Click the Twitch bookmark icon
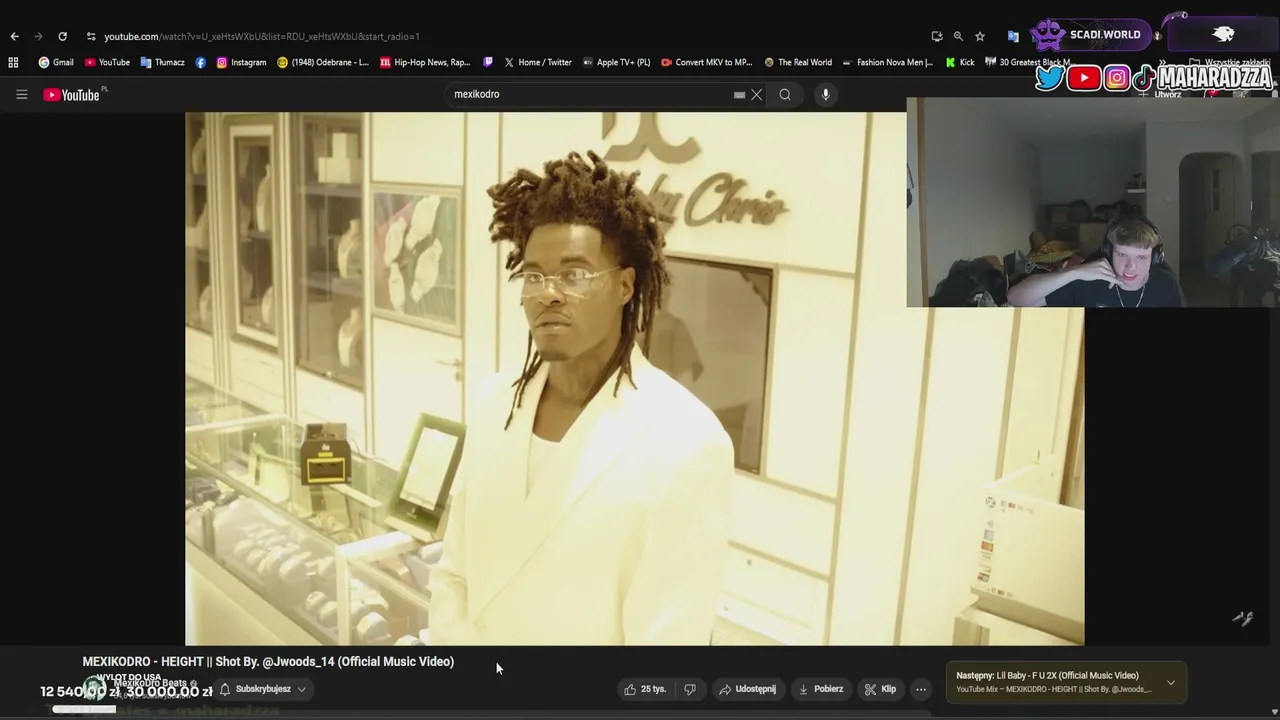Screen dimensions: 1280x720 coord(488,62)
